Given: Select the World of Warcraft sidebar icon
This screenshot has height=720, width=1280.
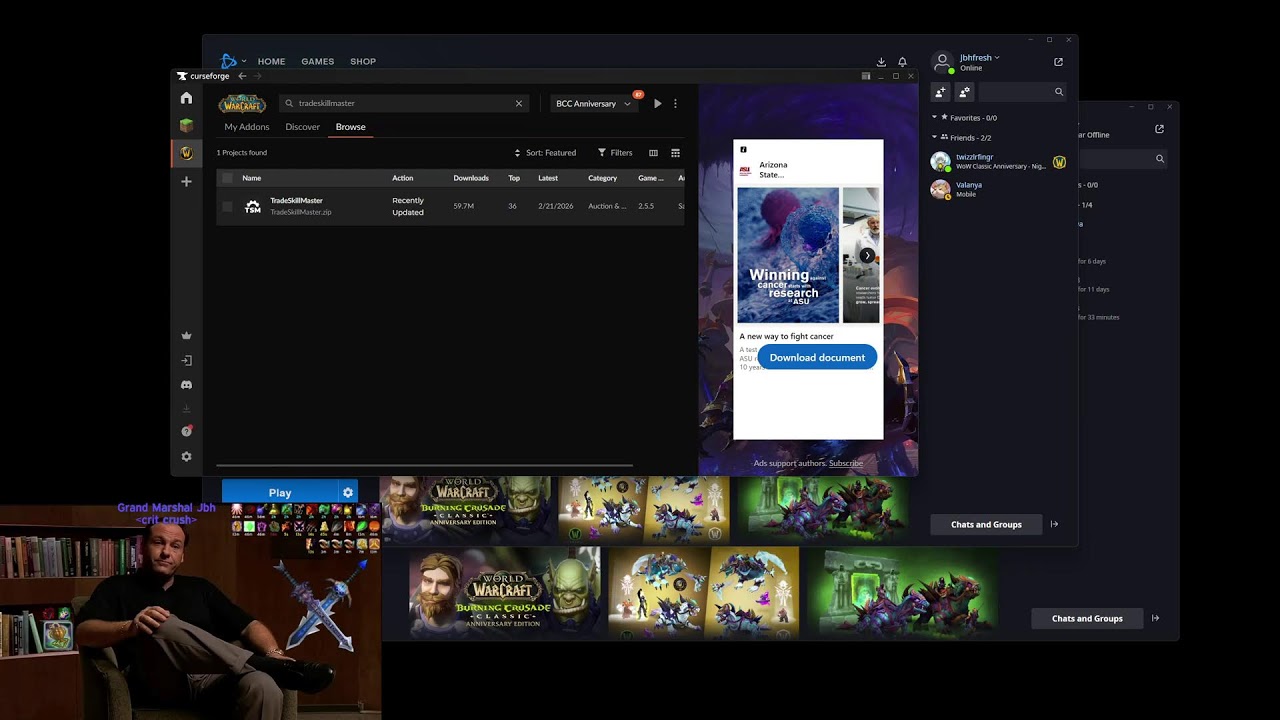Looking at the screenshot, I should click(x=186, y=153).
